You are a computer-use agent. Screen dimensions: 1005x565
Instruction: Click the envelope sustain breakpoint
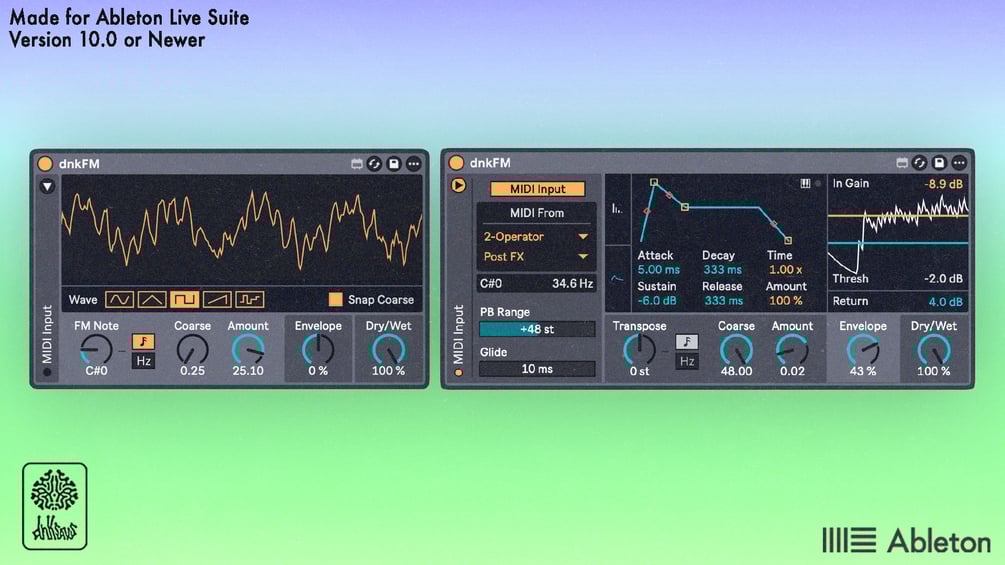[685, 207]
